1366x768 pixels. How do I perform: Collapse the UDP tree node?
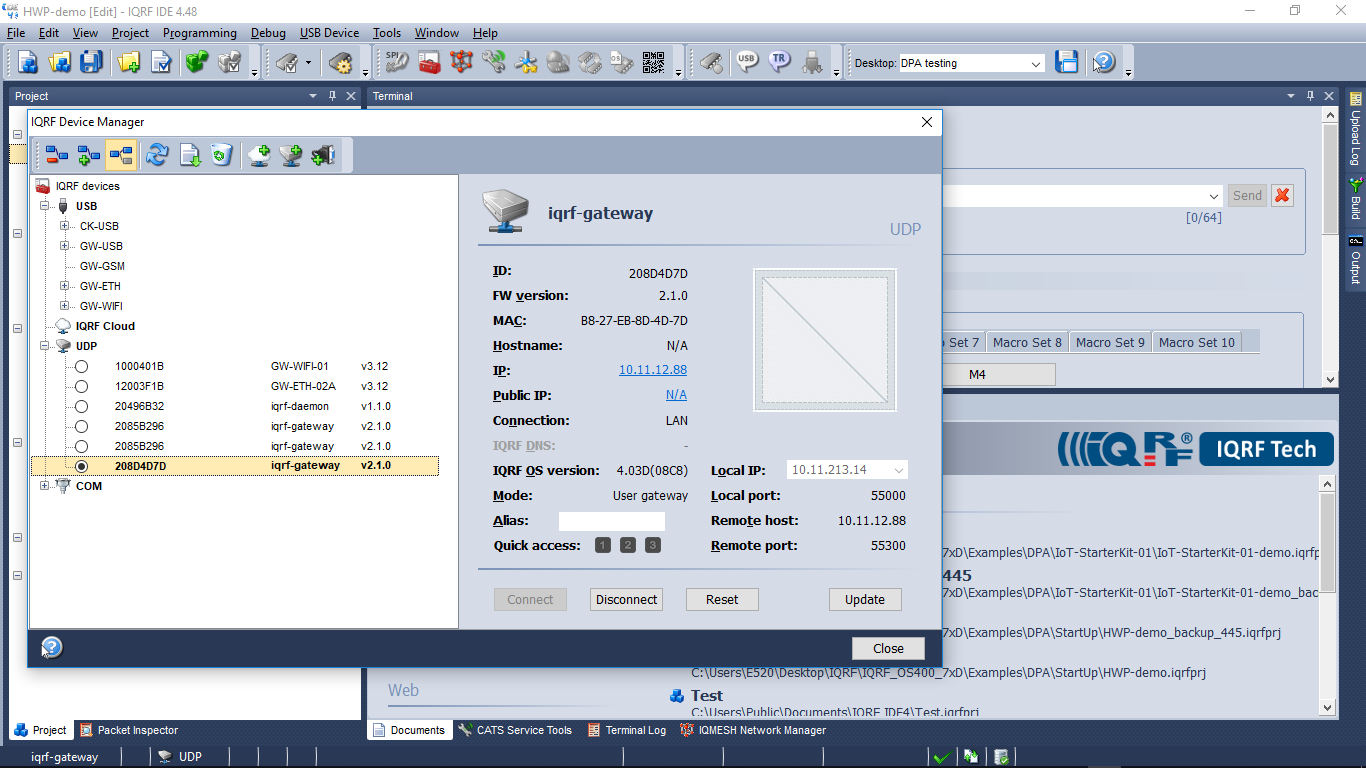click(x=44, y=346)
